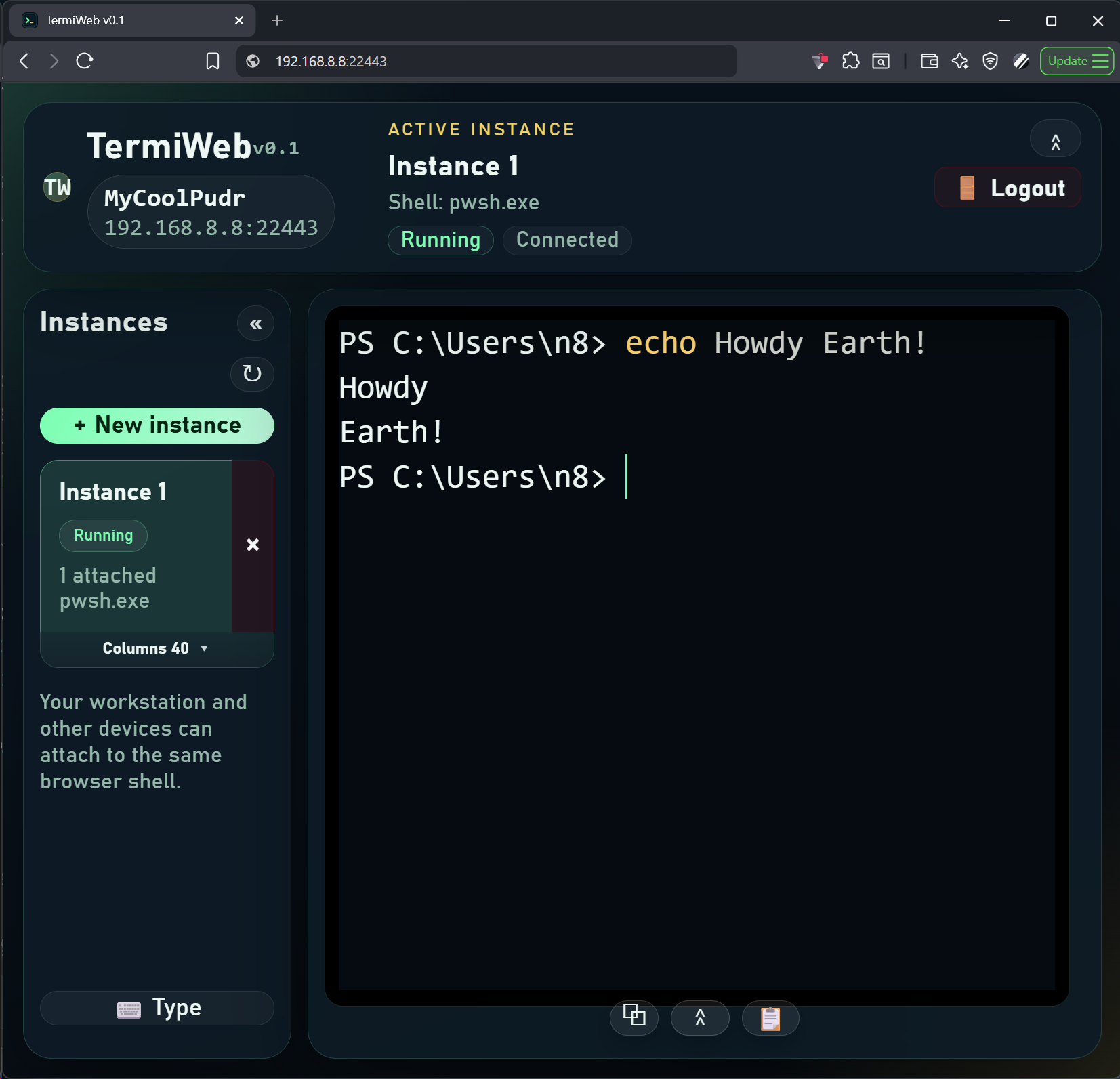Open the browser extensions puzzle icon
Viewport: 1120px width, 1079px height.
coord(850,61)
